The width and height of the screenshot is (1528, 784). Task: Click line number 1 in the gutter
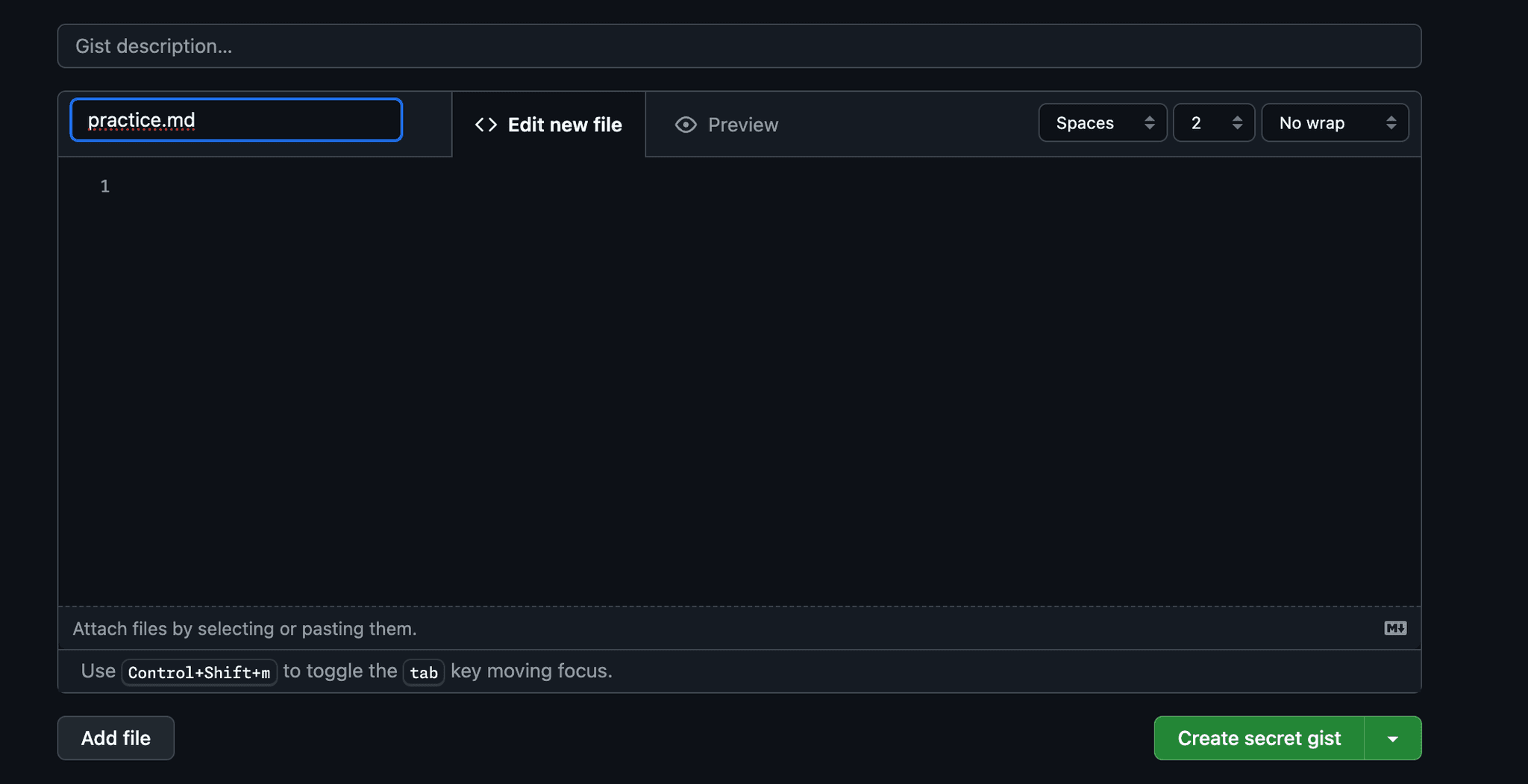104,186
